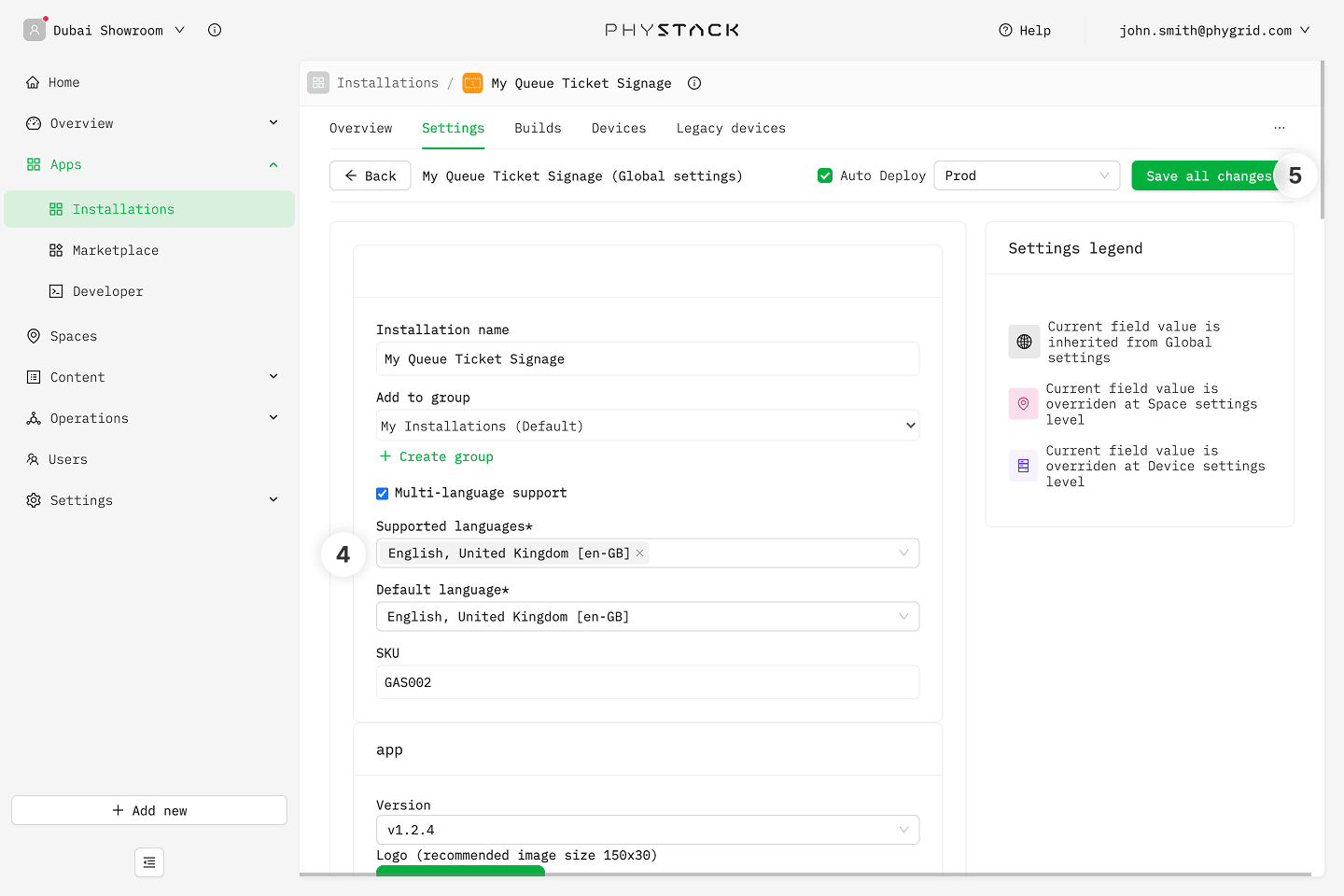Remove the English en-GB language tag
The height and width of the screenshot is (896, 1344).
tap(640, 553)
